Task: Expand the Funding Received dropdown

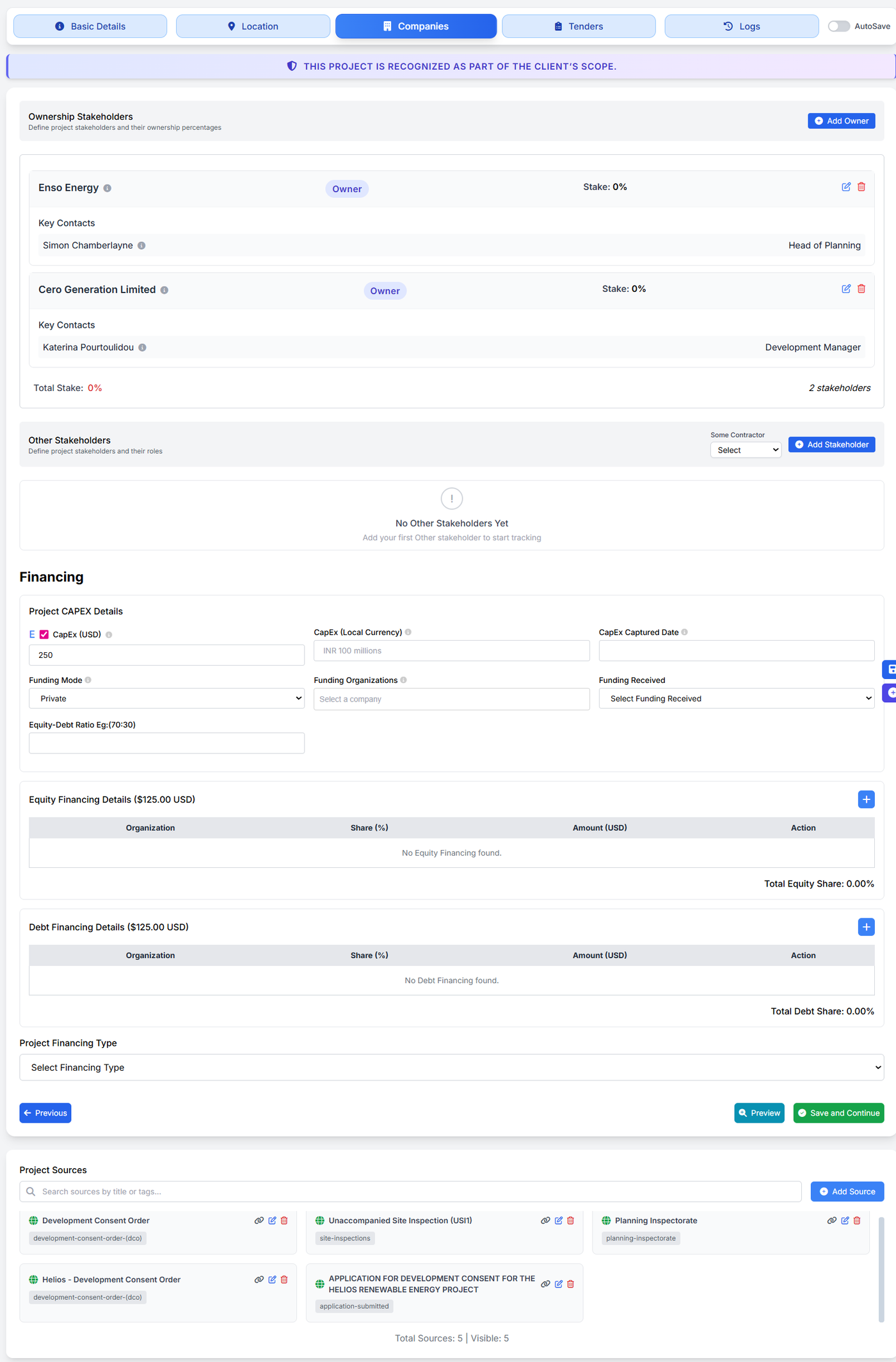Action: (736, 698)
